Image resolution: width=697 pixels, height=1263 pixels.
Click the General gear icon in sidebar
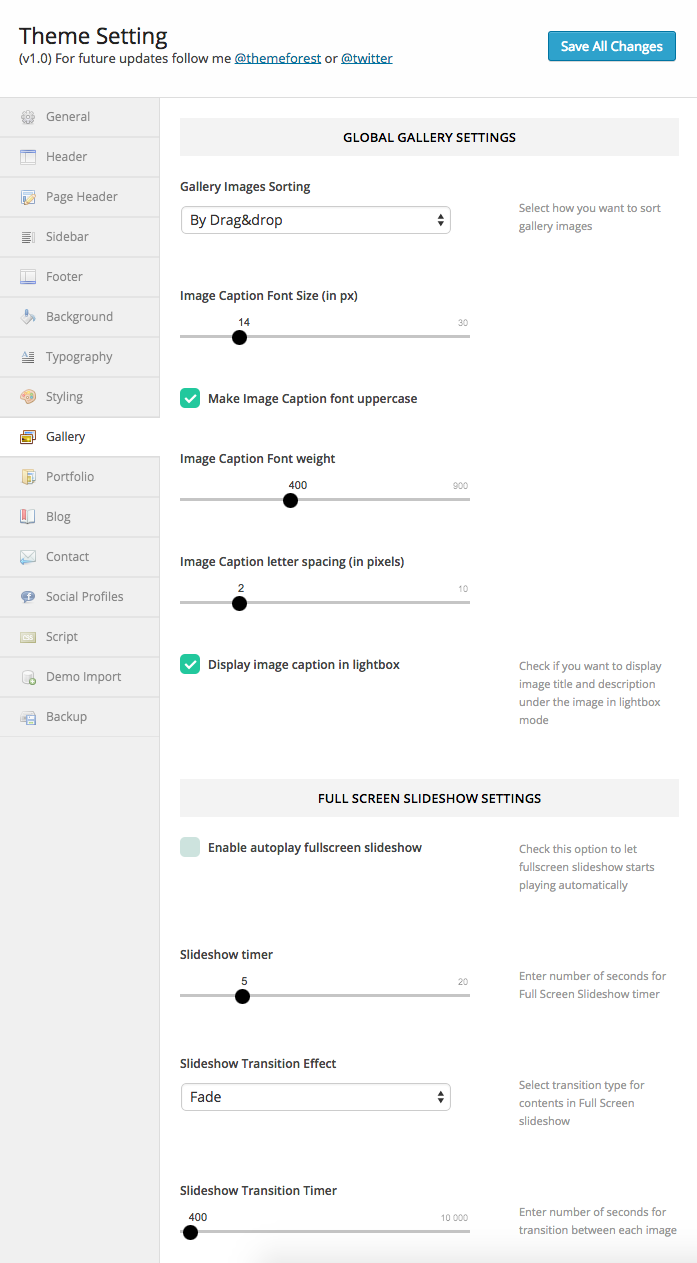[28, 117]
